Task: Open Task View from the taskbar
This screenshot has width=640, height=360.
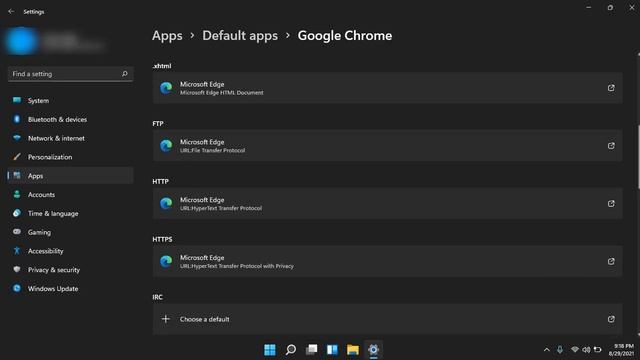Action: click(311, 350)
